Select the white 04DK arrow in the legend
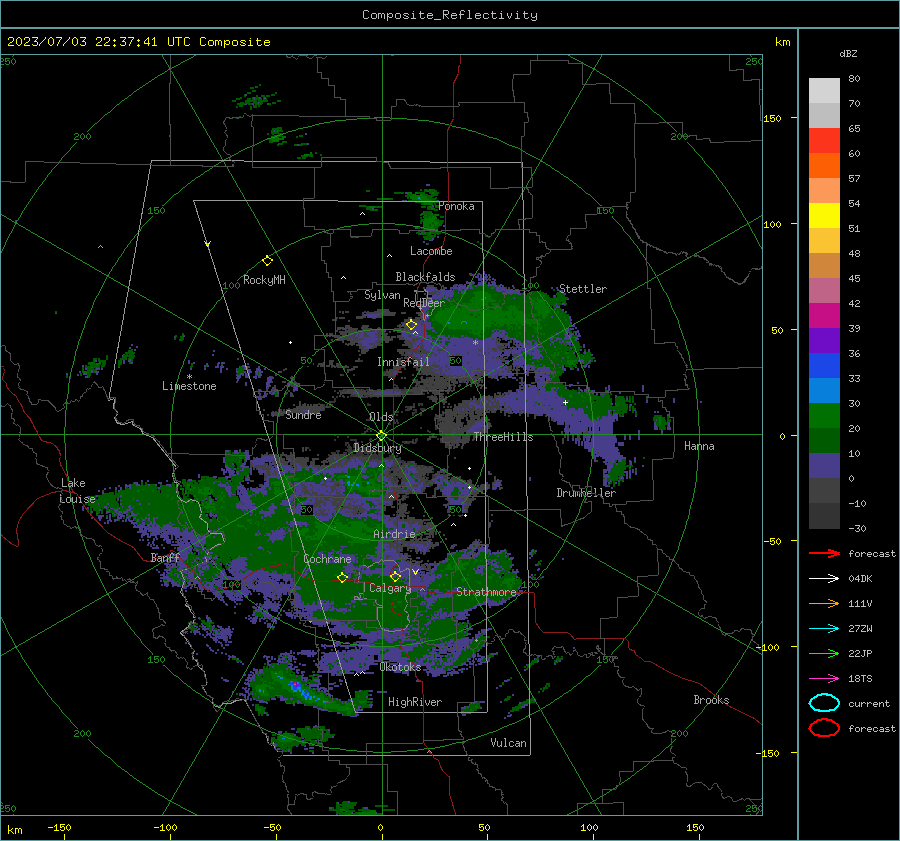Image resolution: width=900 pixels, height=841 pixels. [x=824, y=579]
